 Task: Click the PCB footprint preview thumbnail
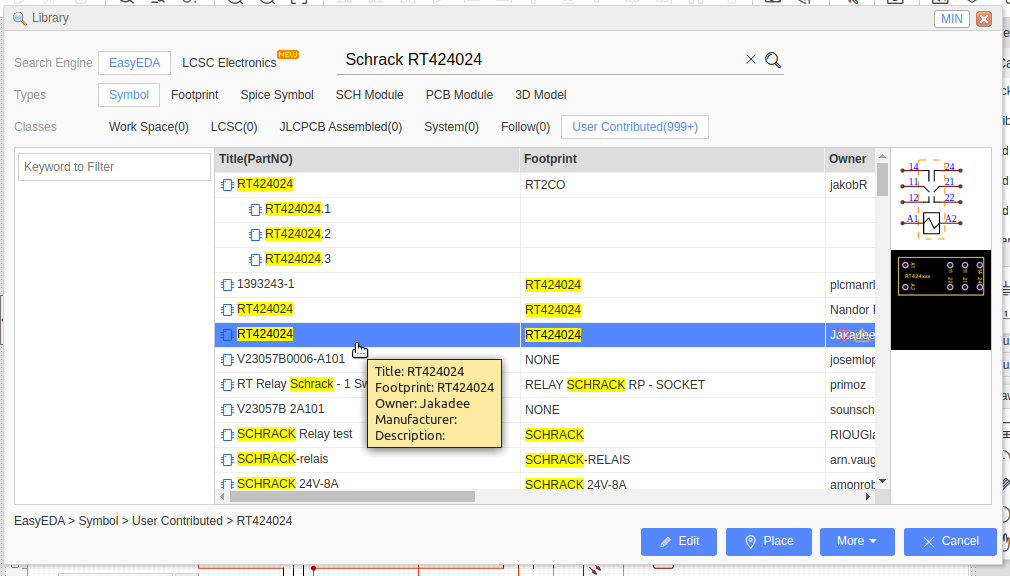(940, 300)
